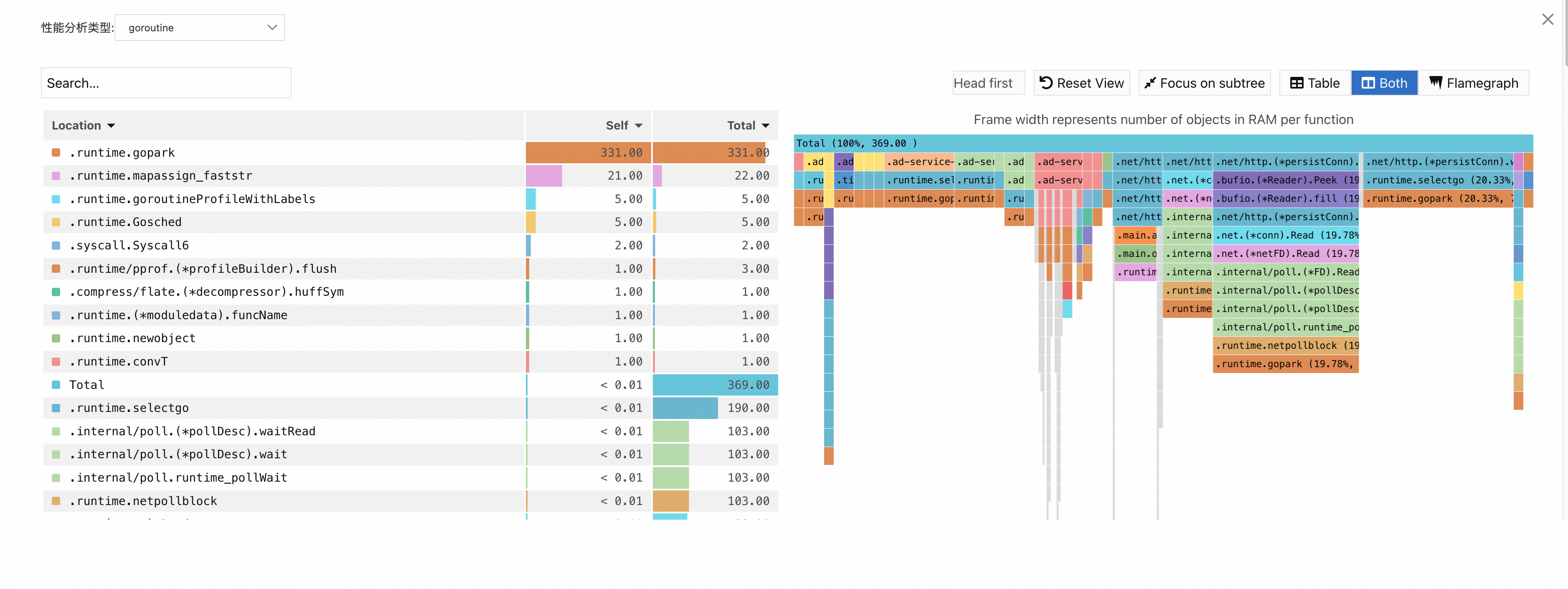The height and width of the screenshot is (589, 1568).
Task: Select the runtime.selectgo table row
Action: (x=129, y=408)
